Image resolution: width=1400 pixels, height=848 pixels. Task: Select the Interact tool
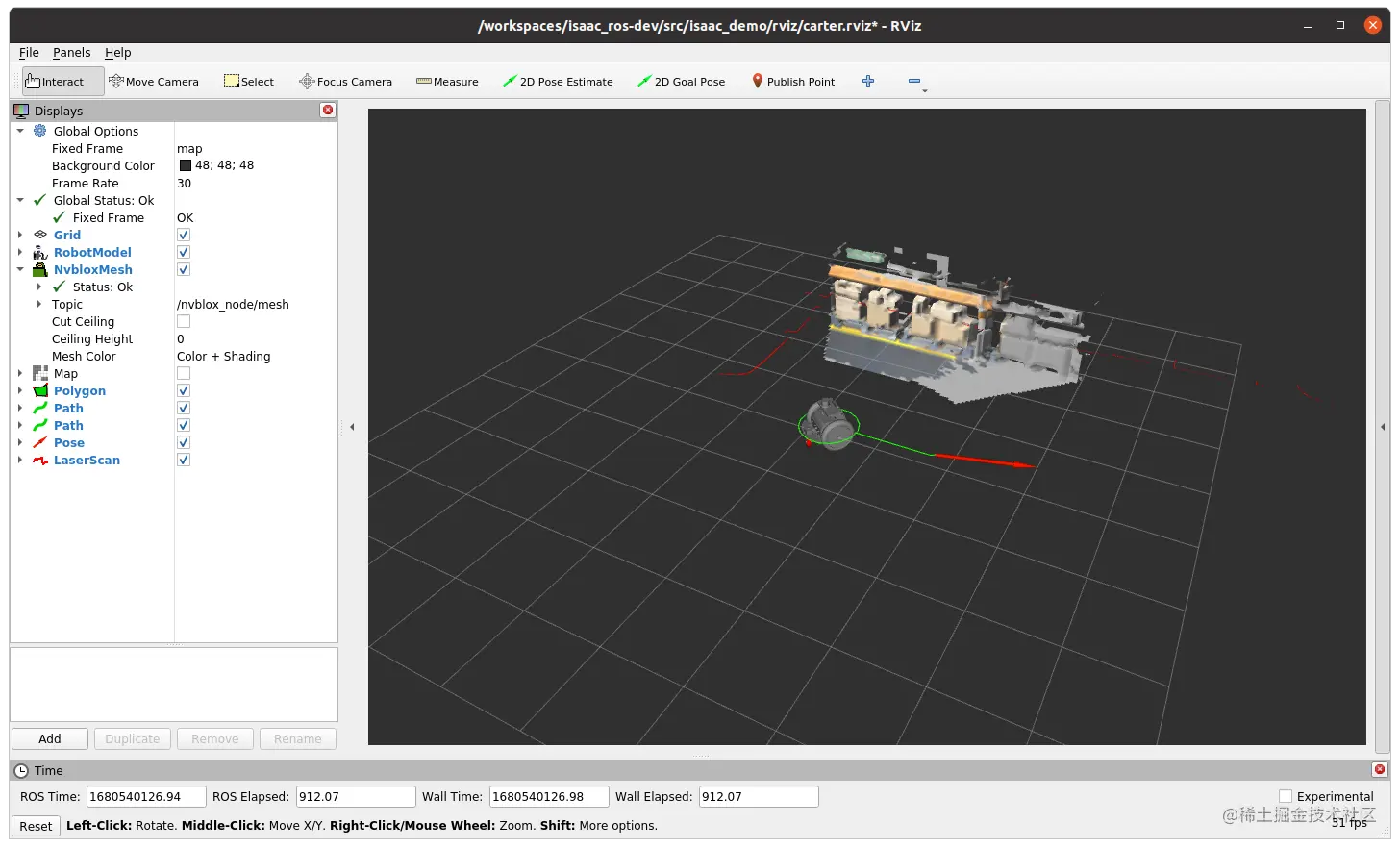coord(54,81)
